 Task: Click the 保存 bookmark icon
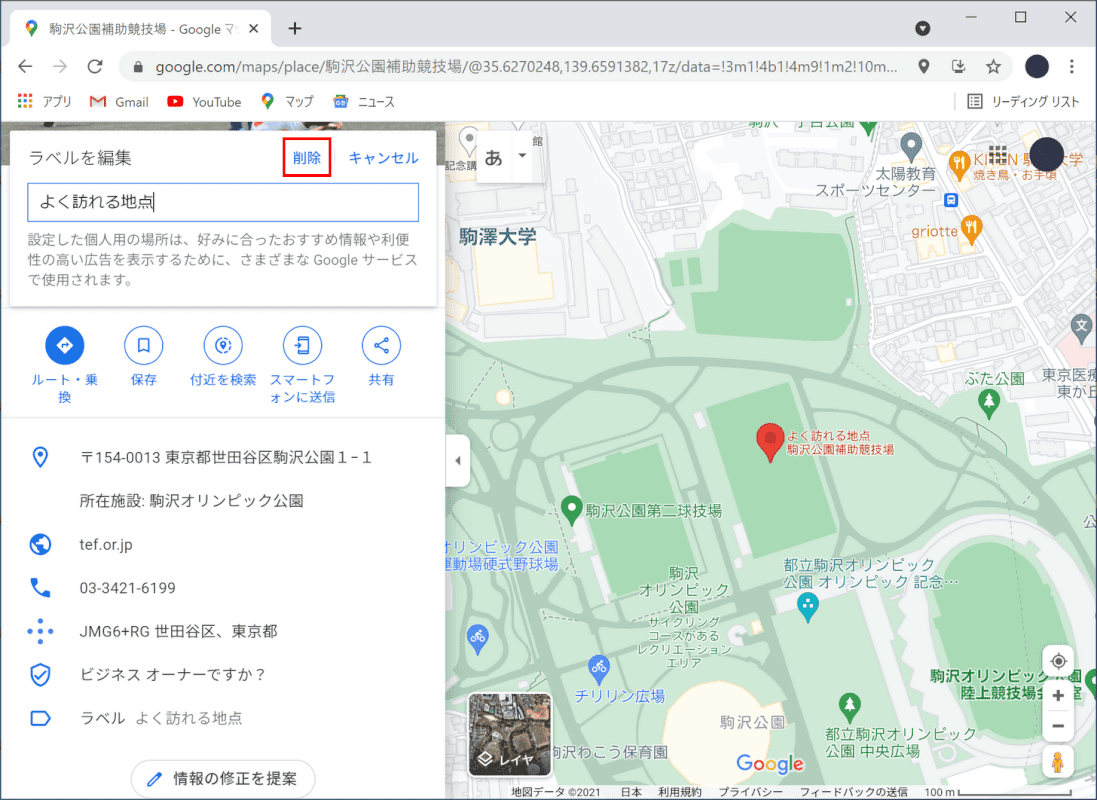143,345
